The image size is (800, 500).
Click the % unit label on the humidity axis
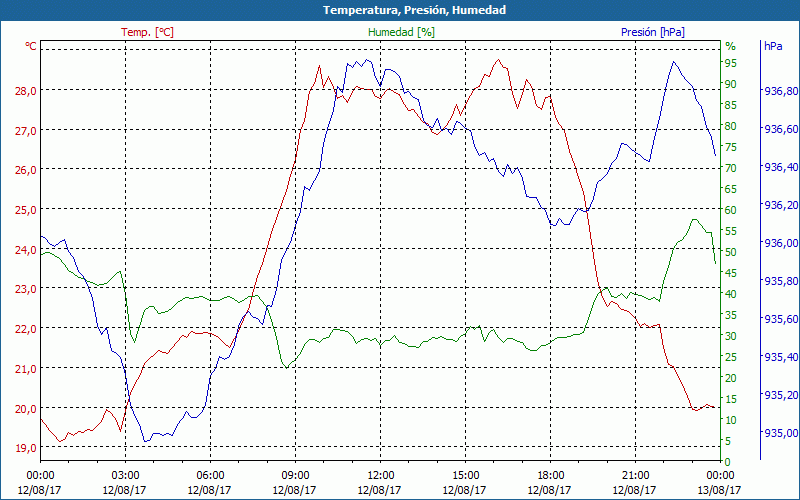(731, 46)
